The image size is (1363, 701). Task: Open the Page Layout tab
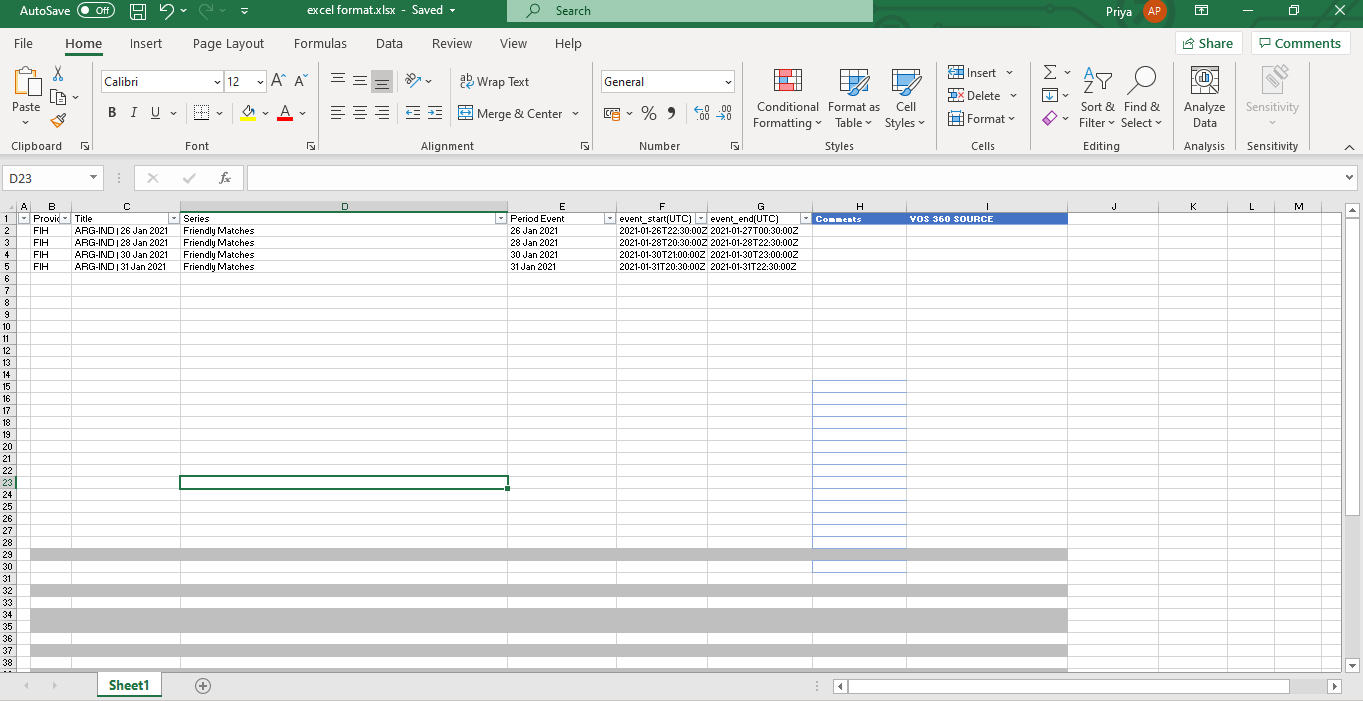pyautogui.click(x=226, y=43)
